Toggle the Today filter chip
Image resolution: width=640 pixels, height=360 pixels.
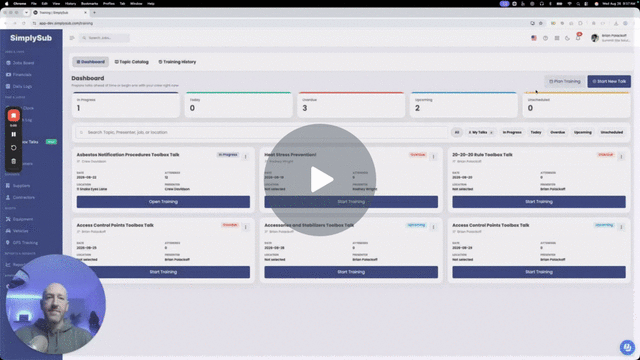tap(536, 132)
